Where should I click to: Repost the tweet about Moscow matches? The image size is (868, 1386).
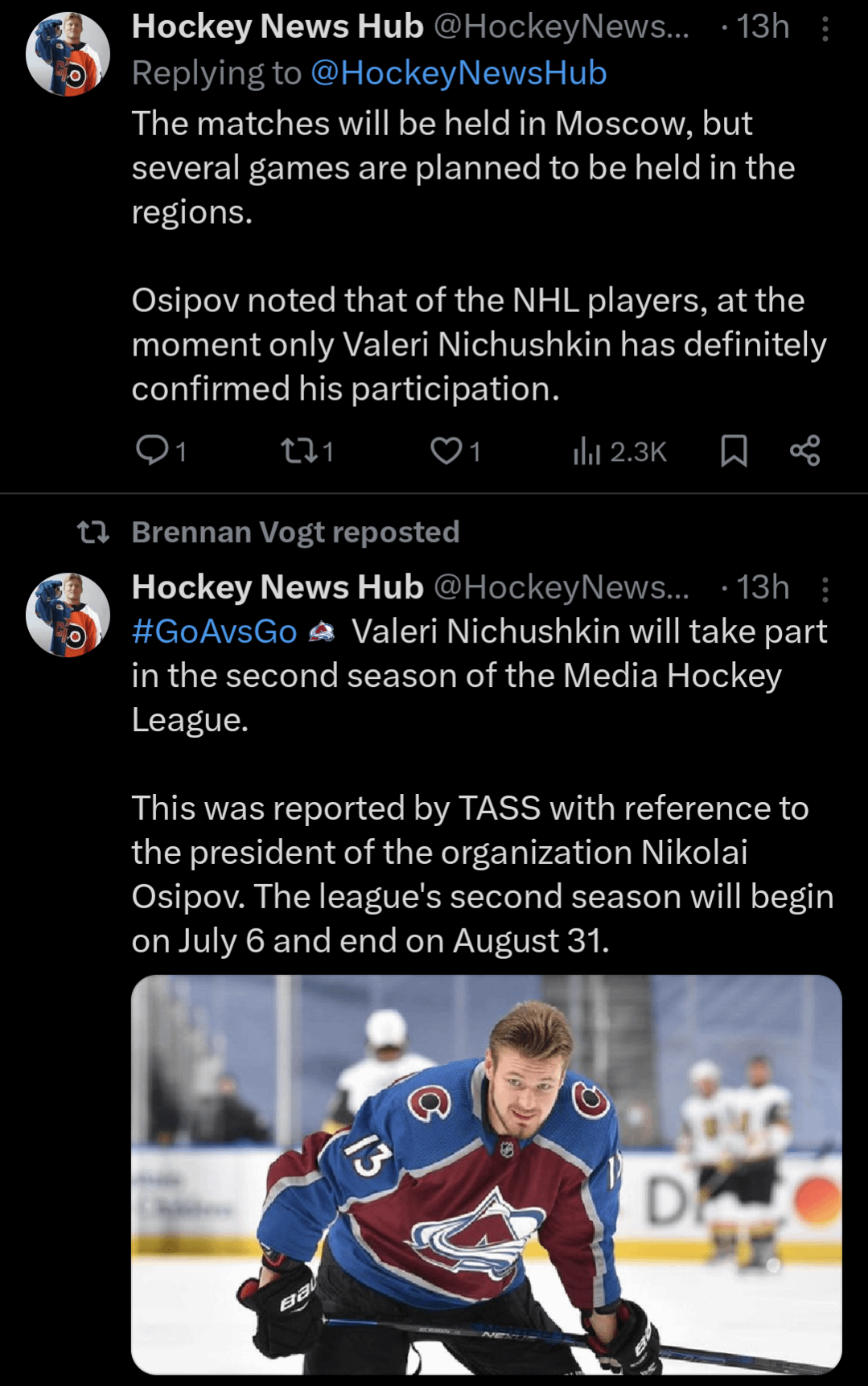point(298,450)
